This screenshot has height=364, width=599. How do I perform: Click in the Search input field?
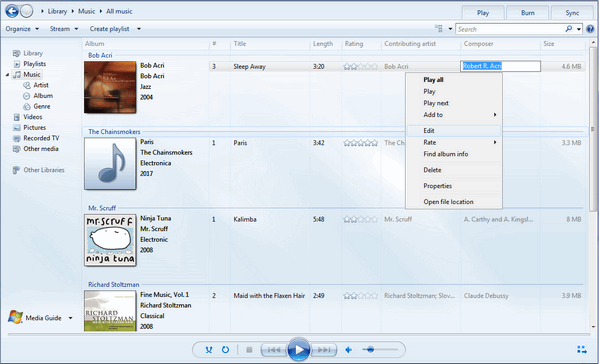[510, 29]
